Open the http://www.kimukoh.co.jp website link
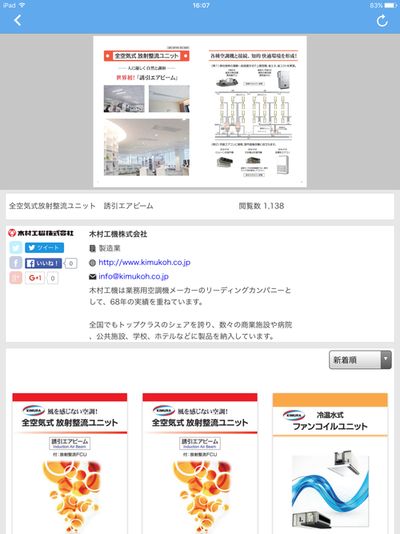 [x=144, y=262]
